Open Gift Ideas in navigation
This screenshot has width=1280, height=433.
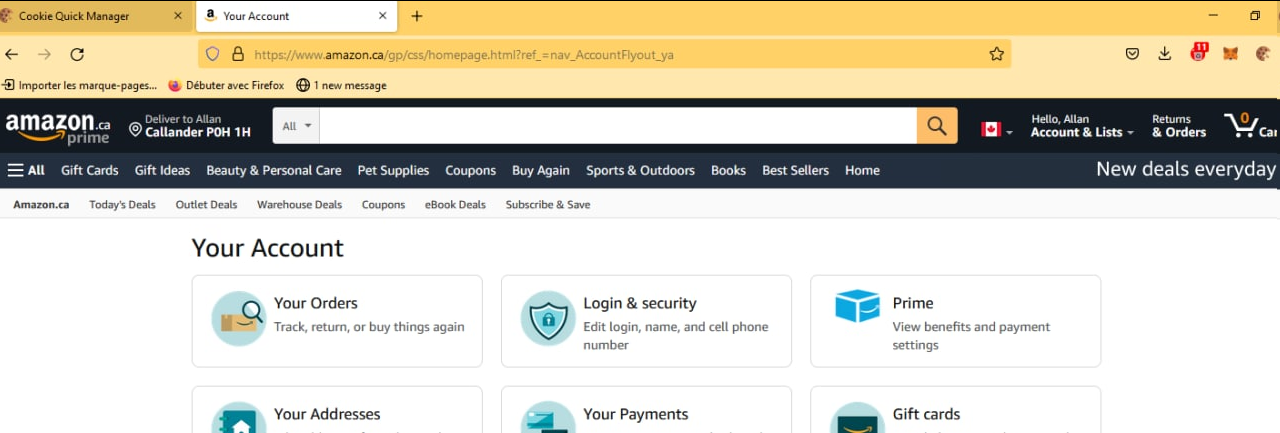point(162,170)
